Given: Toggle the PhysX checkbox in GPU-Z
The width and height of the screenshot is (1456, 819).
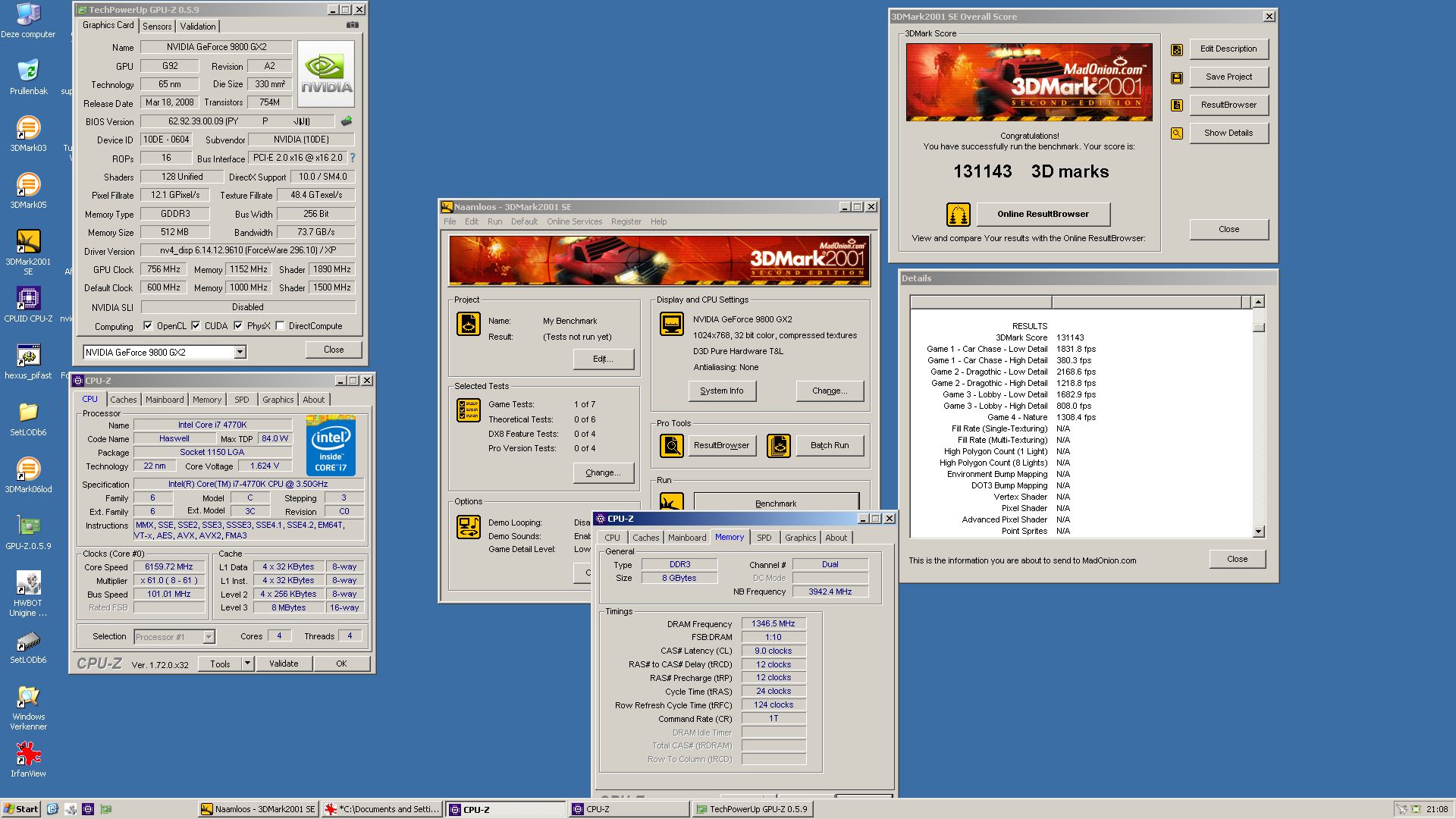Looking at the screenshot, I should click(238, 325).
